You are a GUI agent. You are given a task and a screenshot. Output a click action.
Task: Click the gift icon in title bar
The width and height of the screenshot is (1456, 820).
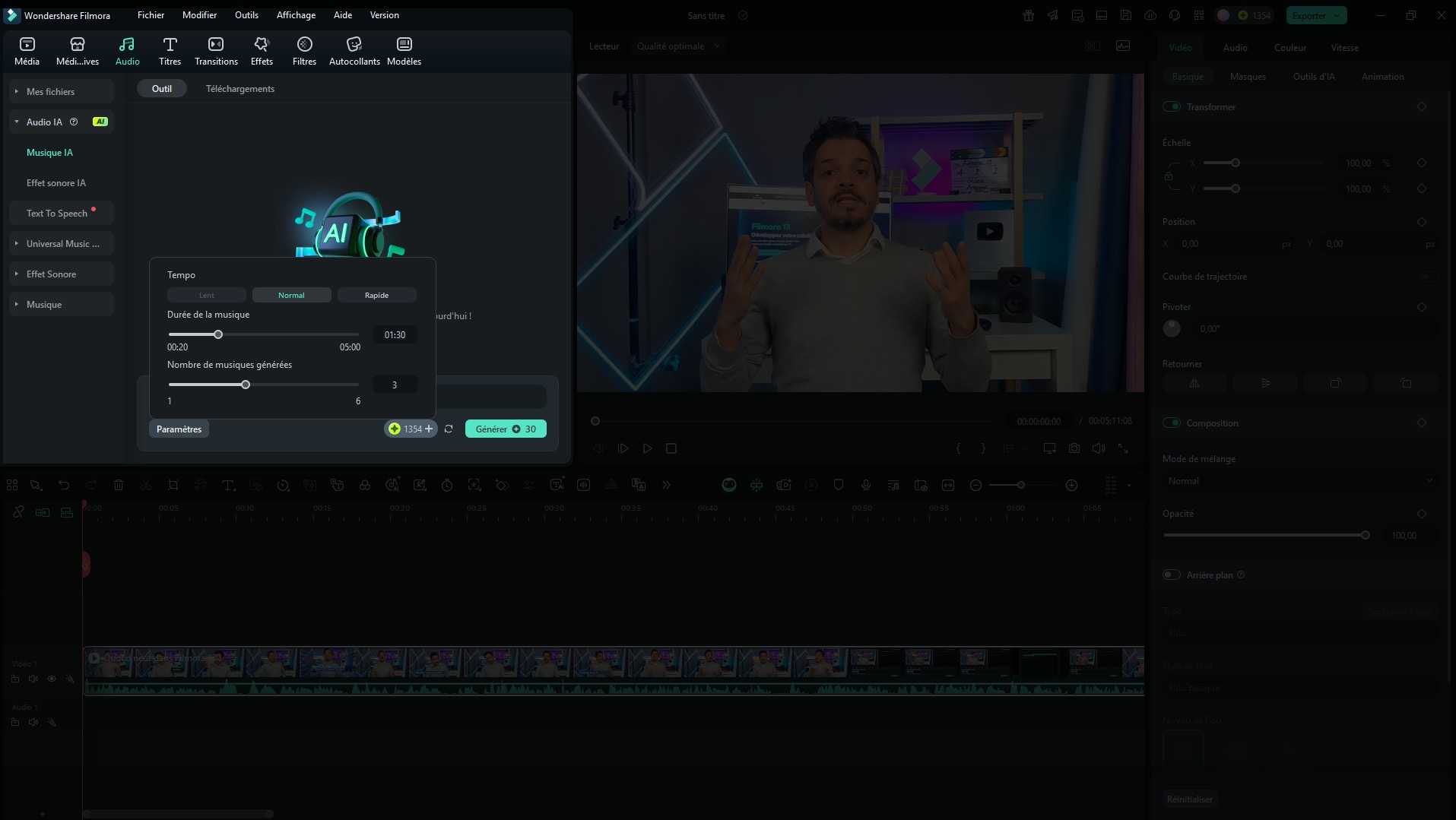pyautogui.click(x=1029, y=15)
